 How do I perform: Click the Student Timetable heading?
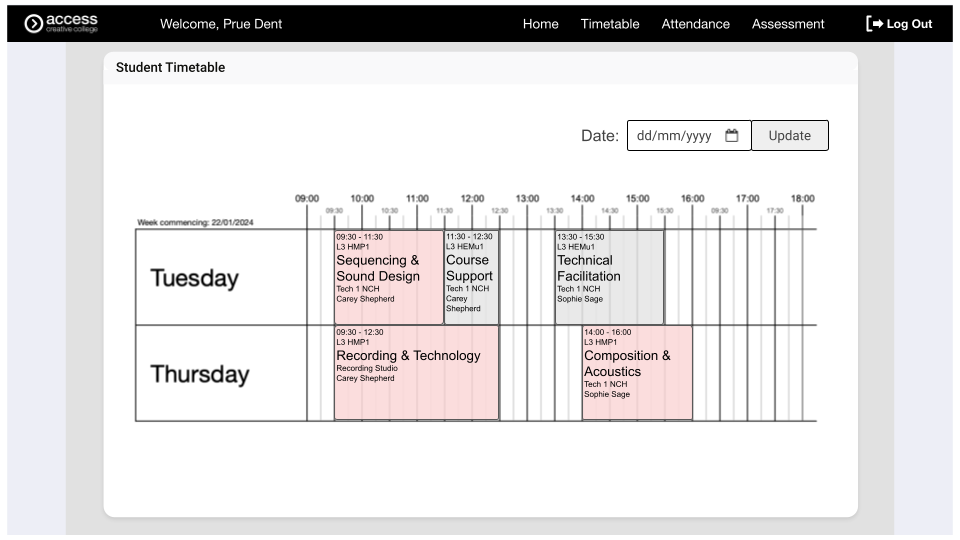(170, 68)
